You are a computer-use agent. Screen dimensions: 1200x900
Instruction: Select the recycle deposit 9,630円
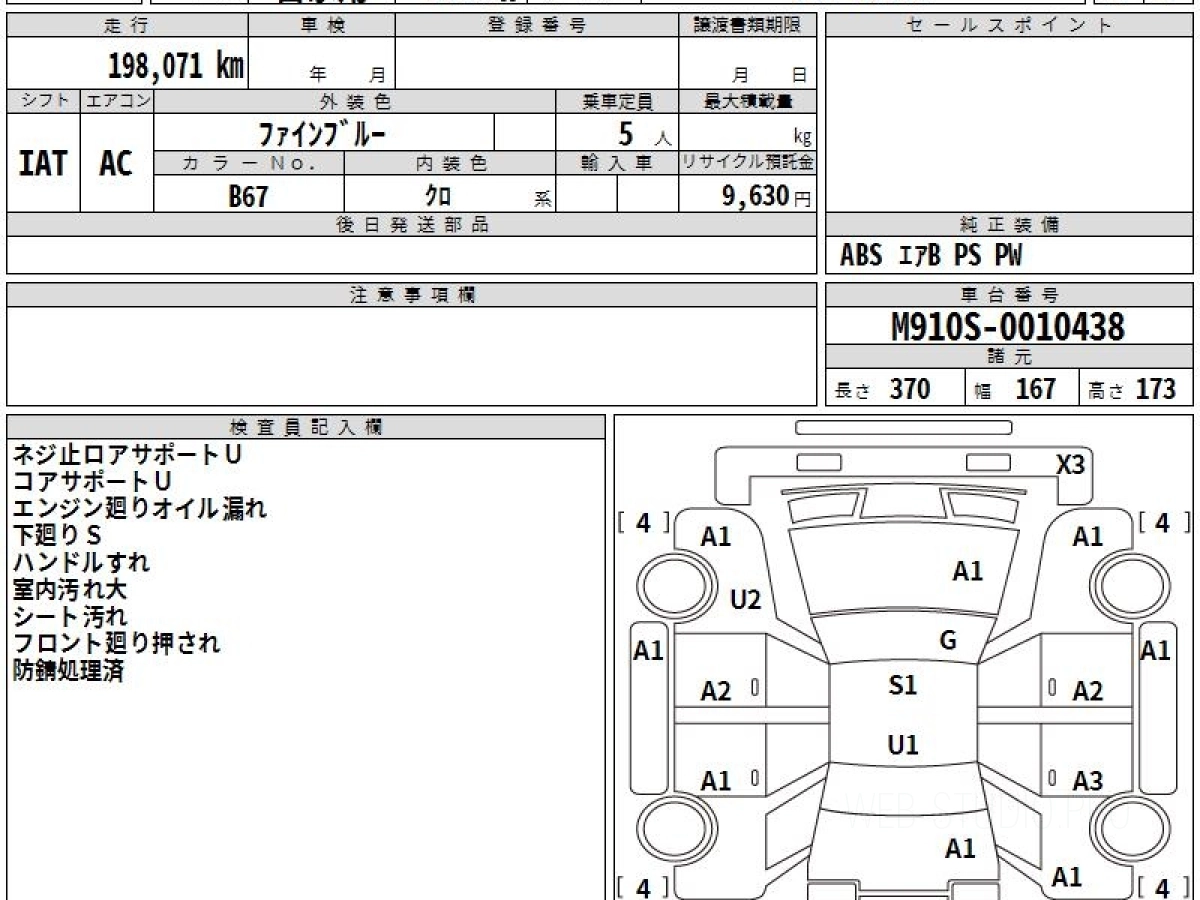[x=767, y=196]
